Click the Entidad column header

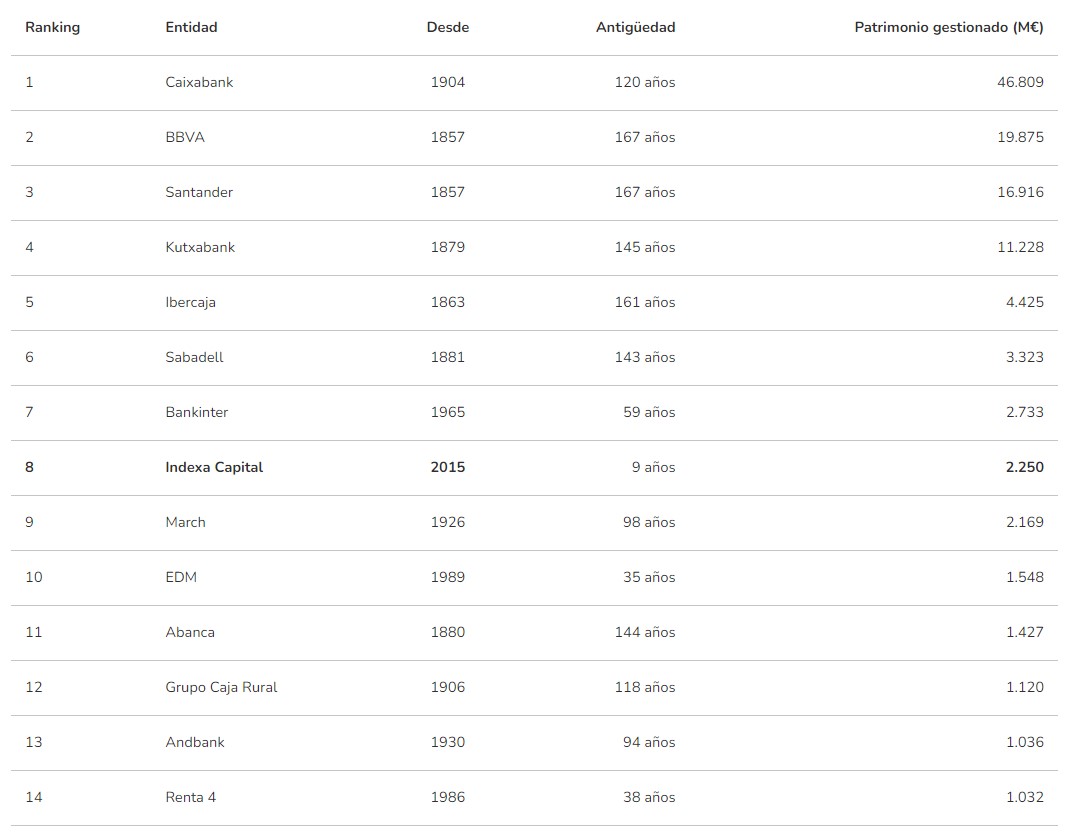pyautogui.click(x=191, y=27)
